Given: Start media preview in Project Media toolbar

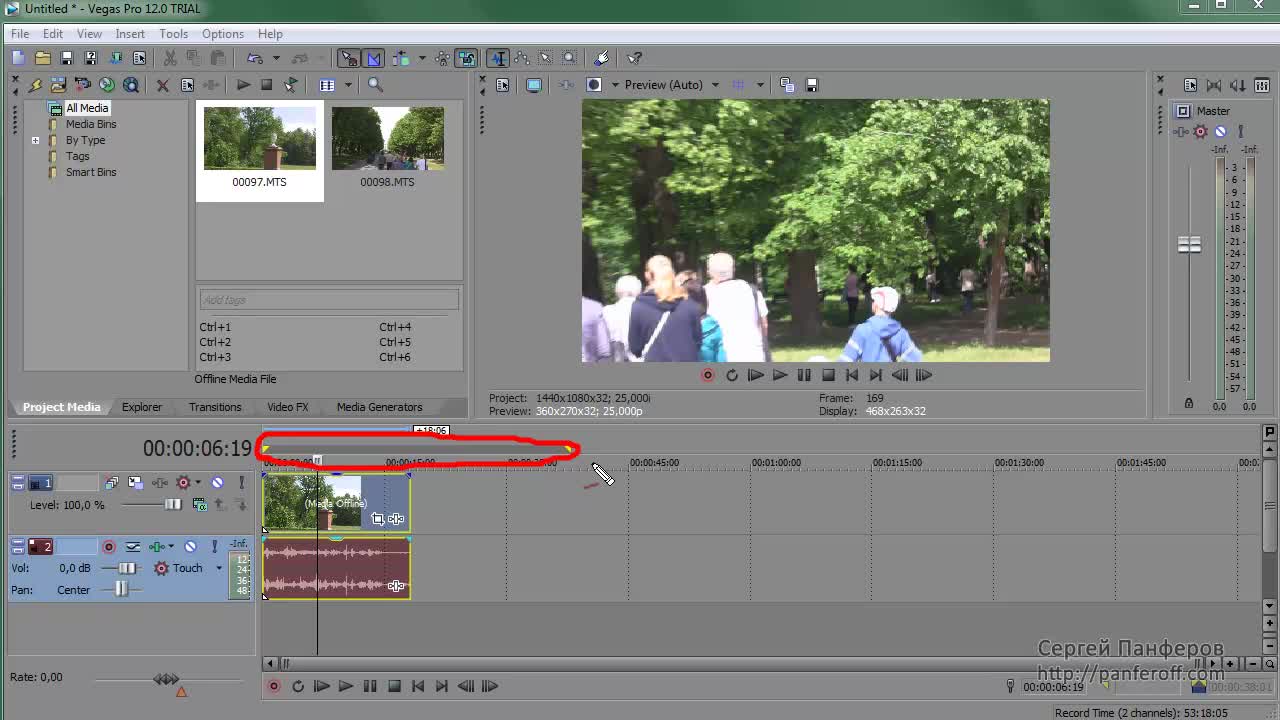Looking at the screenshot, I should 243,85.
